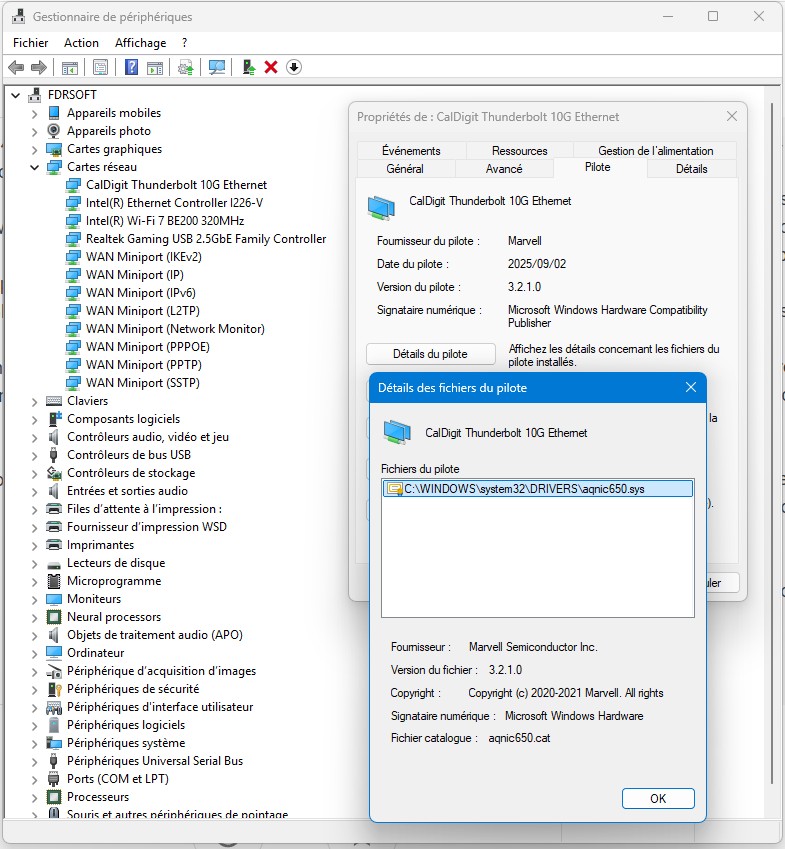
Task: Click the properties sheet toolbar icon
Action: [100, 67]
